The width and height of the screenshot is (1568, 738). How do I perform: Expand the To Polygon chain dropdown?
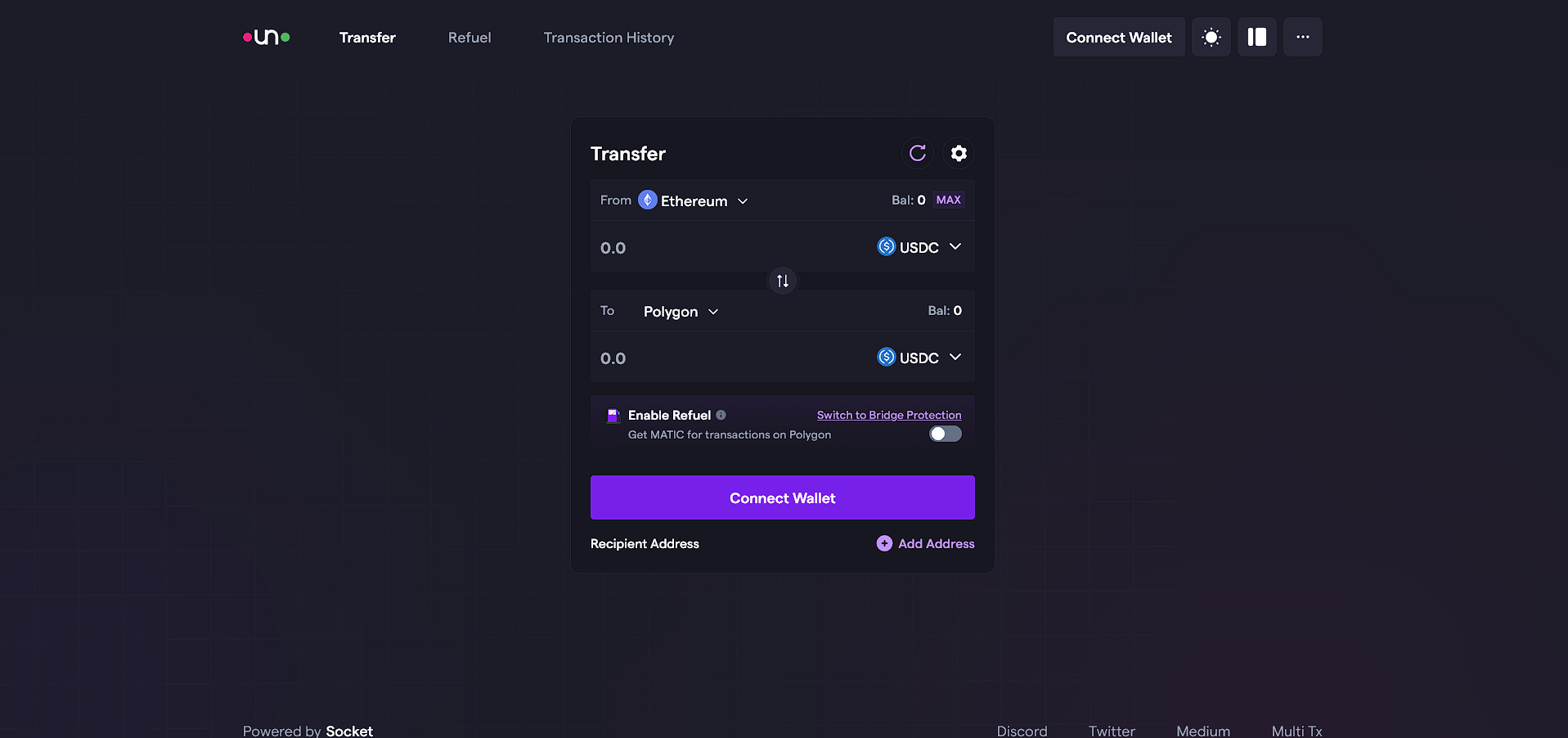(681, 312)
